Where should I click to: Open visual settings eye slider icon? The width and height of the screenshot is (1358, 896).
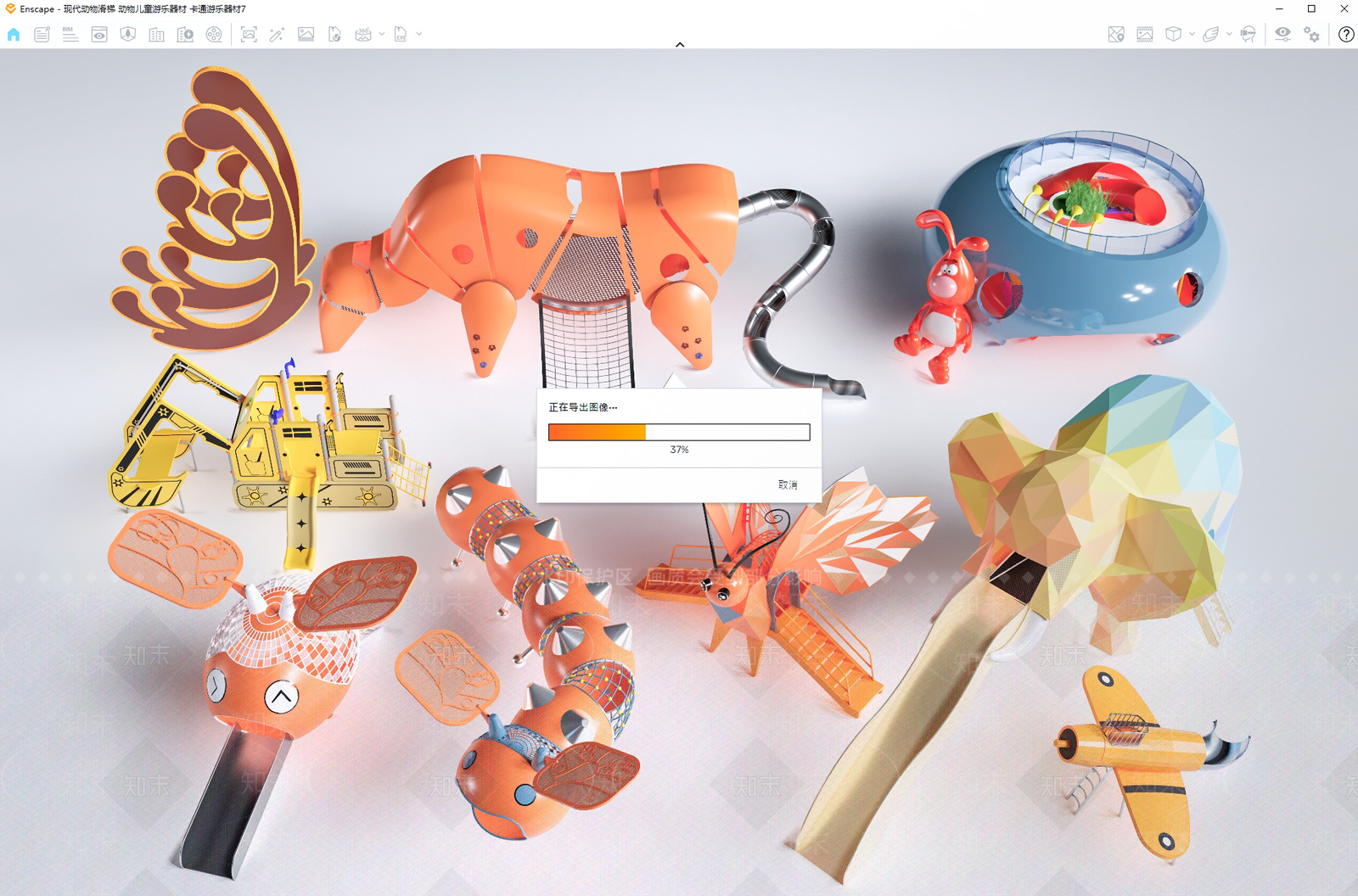tap(1282, 35)
